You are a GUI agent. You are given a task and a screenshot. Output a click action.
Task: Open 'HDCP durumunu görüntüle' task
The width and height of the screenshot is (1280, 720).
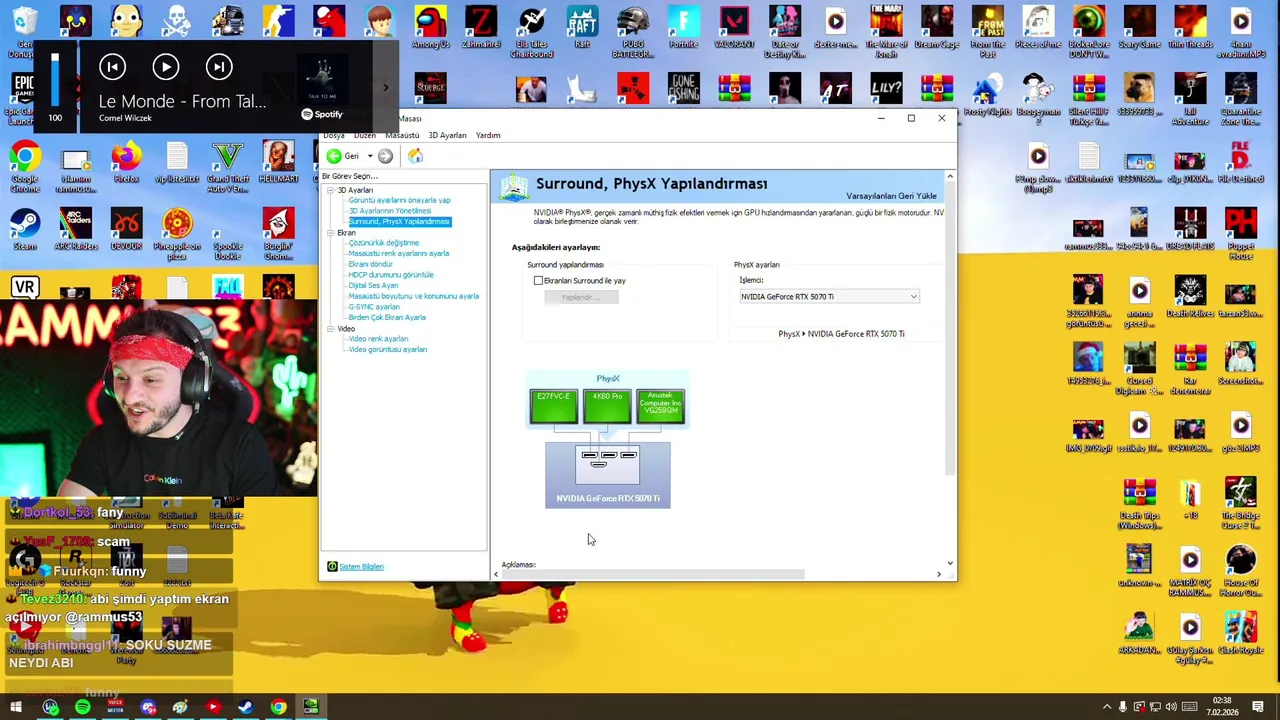(390, 275)
